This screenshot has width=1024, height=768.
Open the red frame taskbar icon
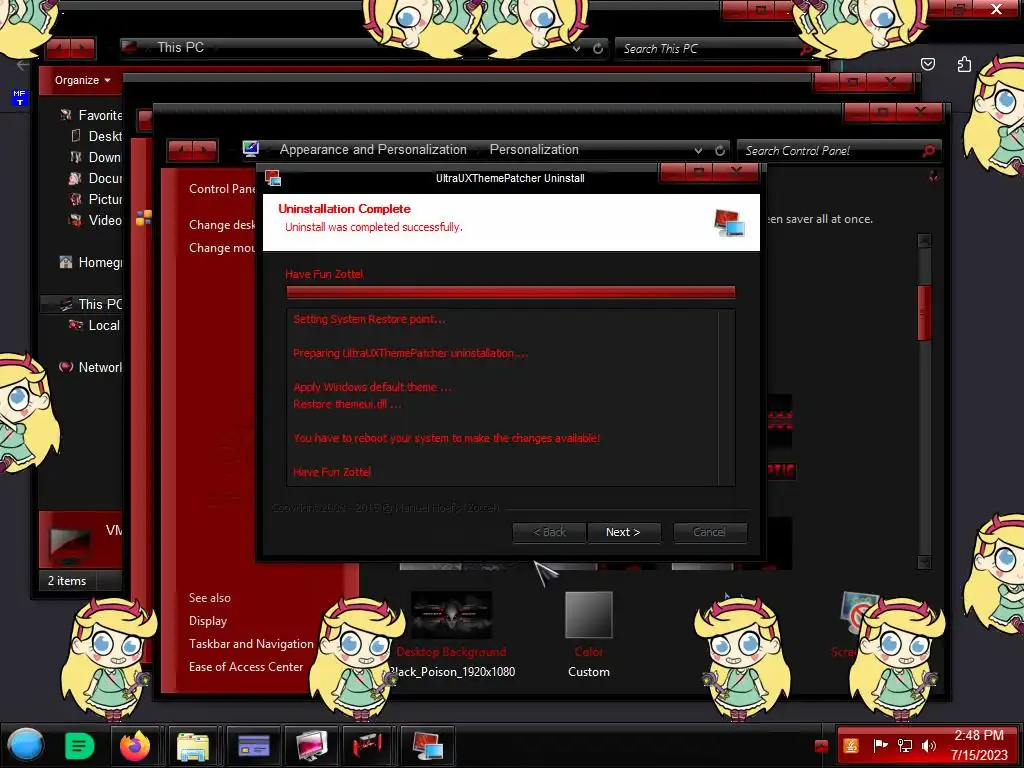[x=367, y=746]
